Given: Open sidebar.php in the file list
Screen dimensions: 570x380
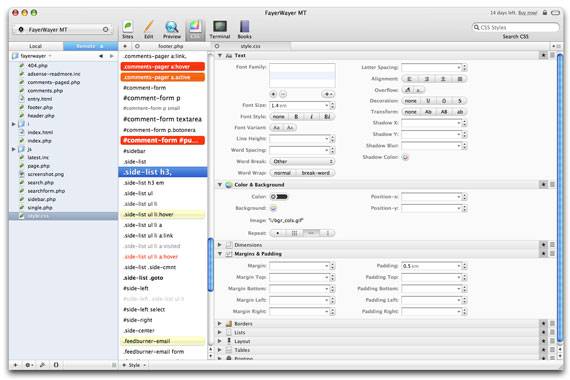Looking at the screenshot, I should click(x=41, y=199).
